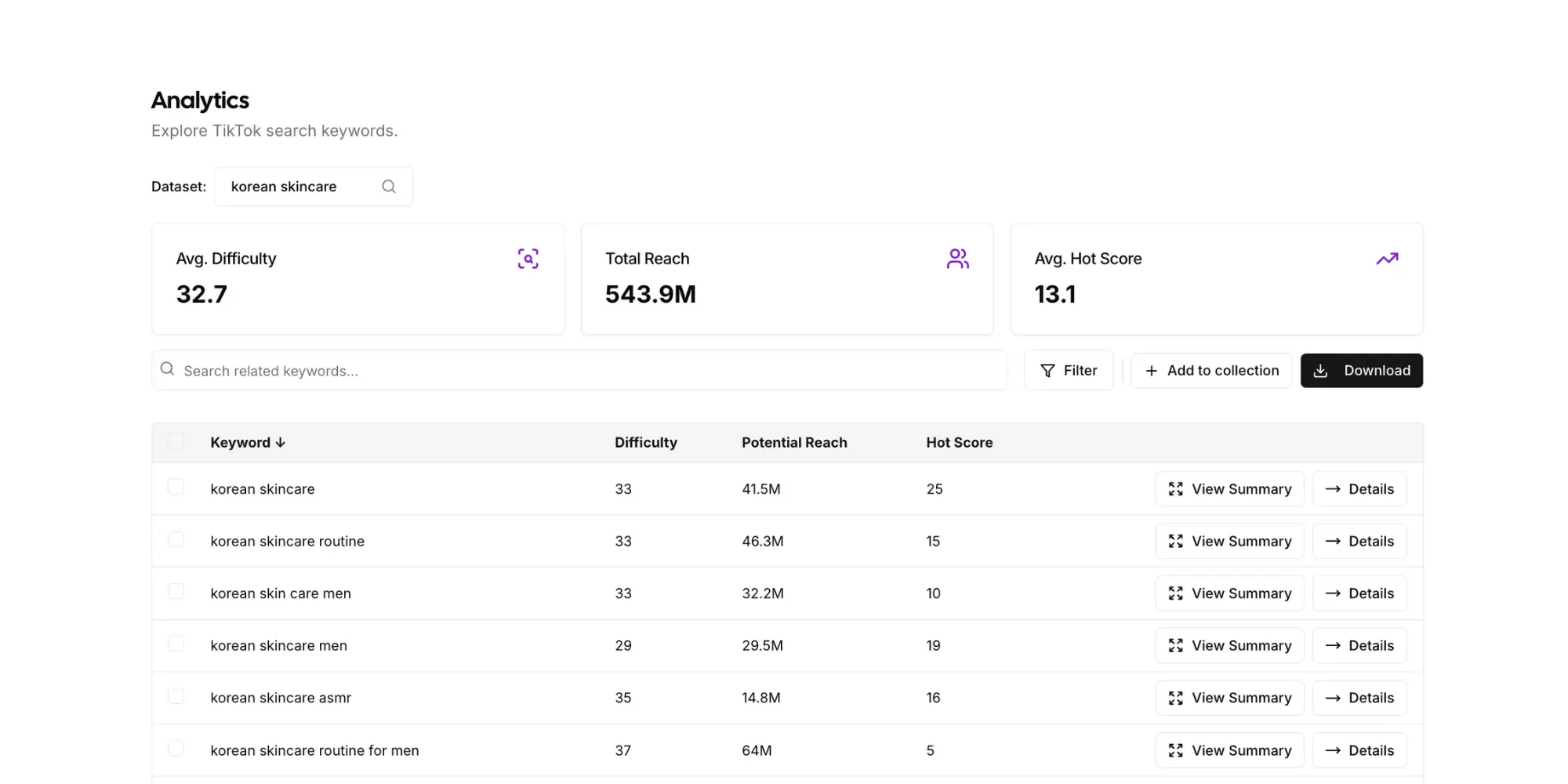Click the Download button

tap(1361, 370)
